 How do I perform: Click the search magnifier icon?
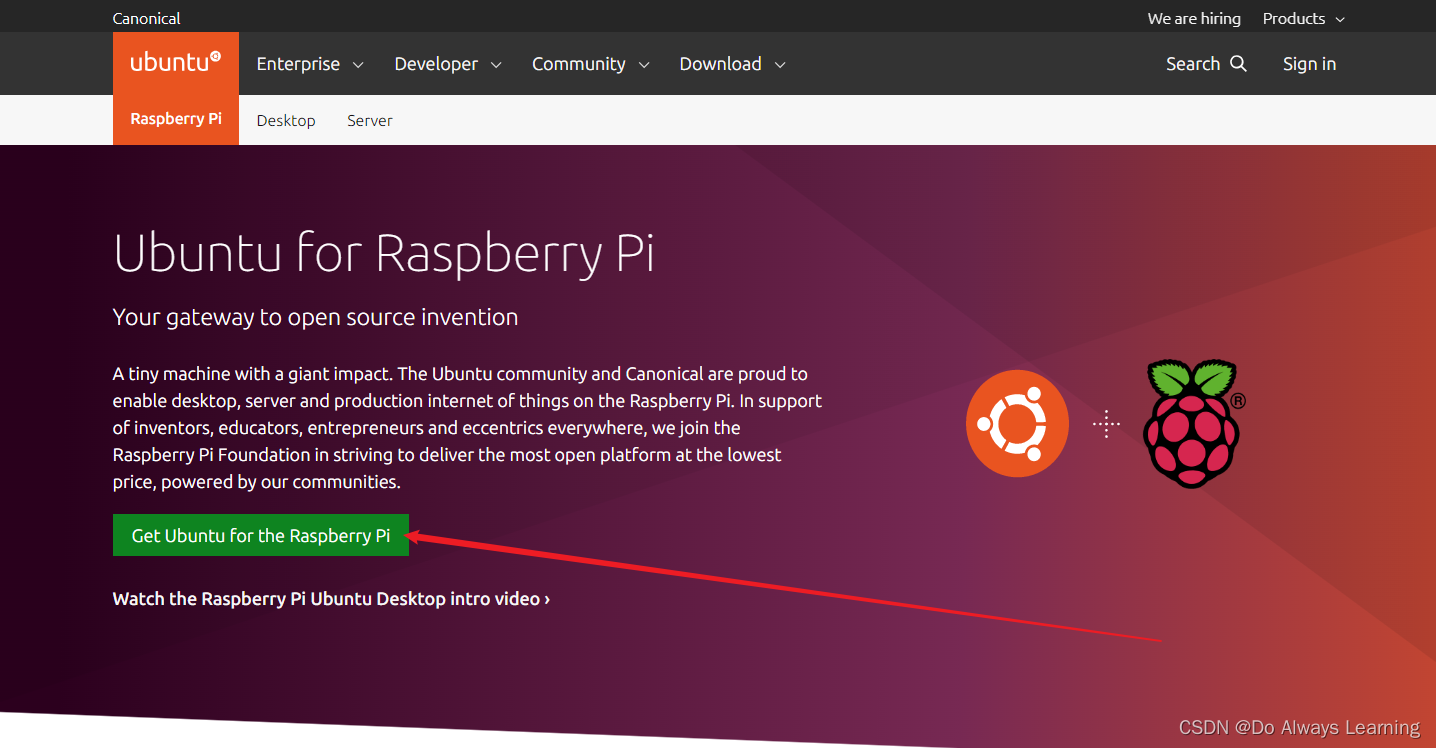point(1238,63)
